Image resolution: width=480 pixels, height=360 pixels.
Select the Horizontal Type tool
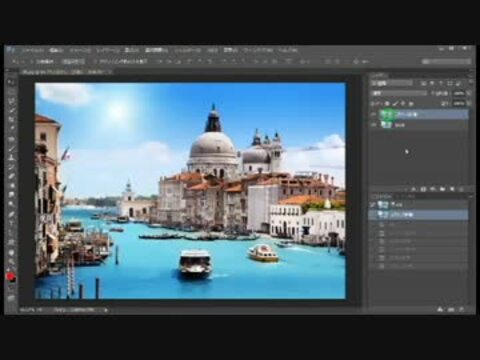(11, 223)
